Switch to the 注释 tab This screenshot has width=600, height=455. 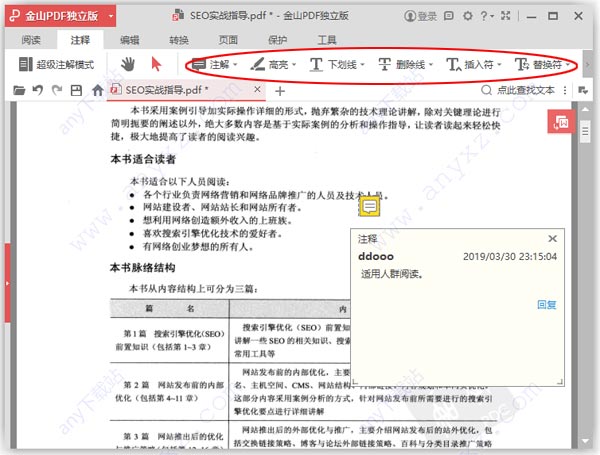click(80, 40)
